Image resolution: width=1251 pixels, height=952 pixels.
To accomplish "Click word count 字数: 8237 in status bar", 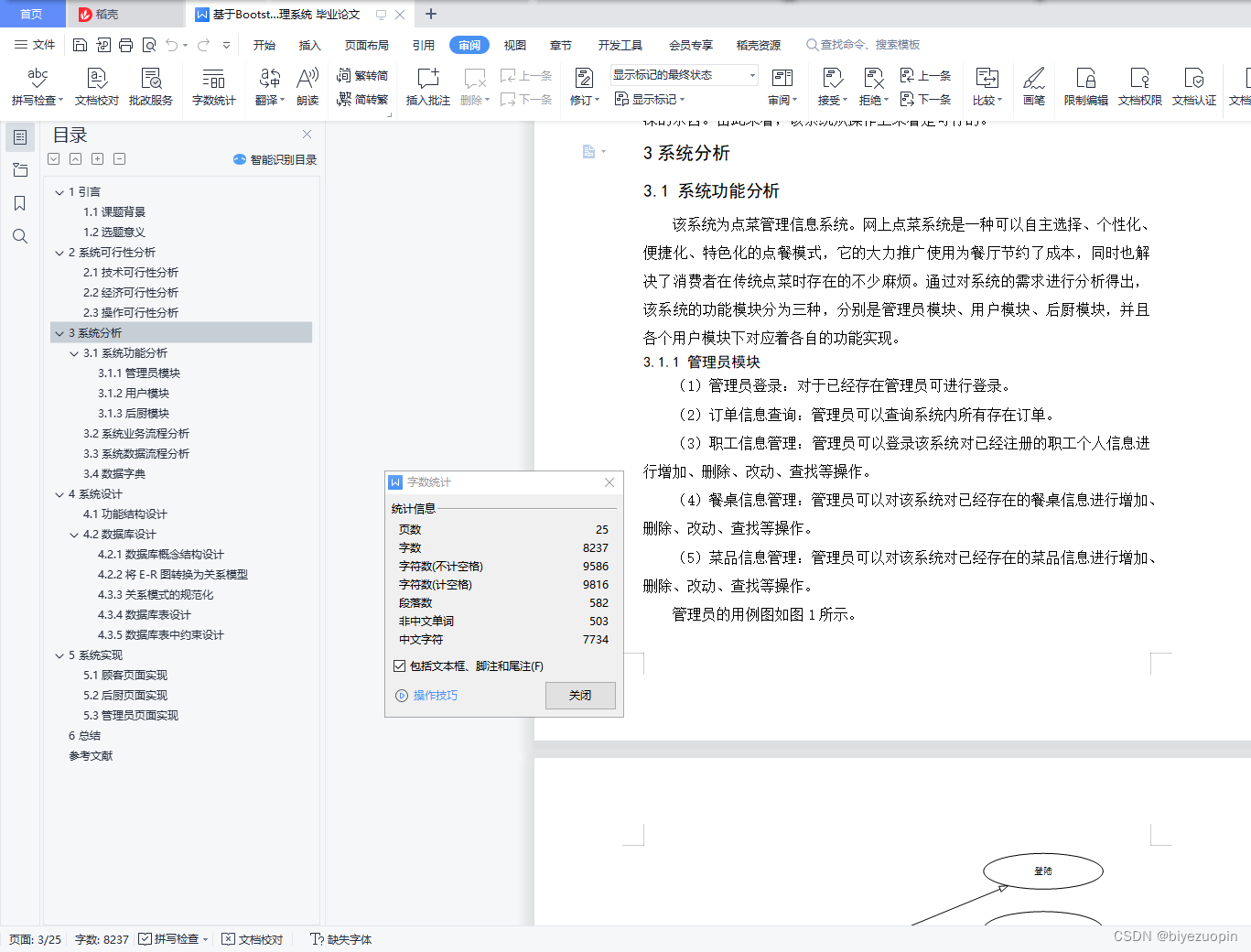I will (x=102, y=939).
